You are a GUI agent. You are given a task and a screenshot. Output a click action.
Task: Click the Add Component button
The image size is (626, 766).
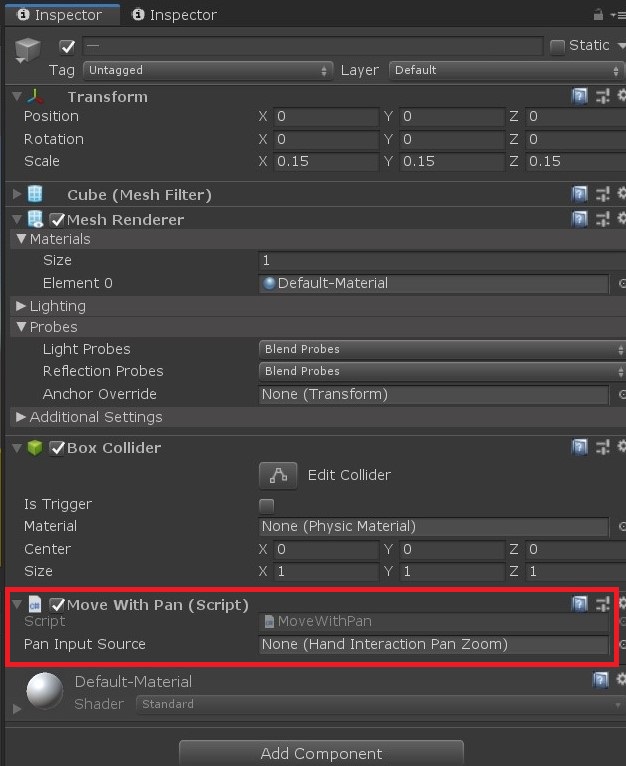coord(321,753)
